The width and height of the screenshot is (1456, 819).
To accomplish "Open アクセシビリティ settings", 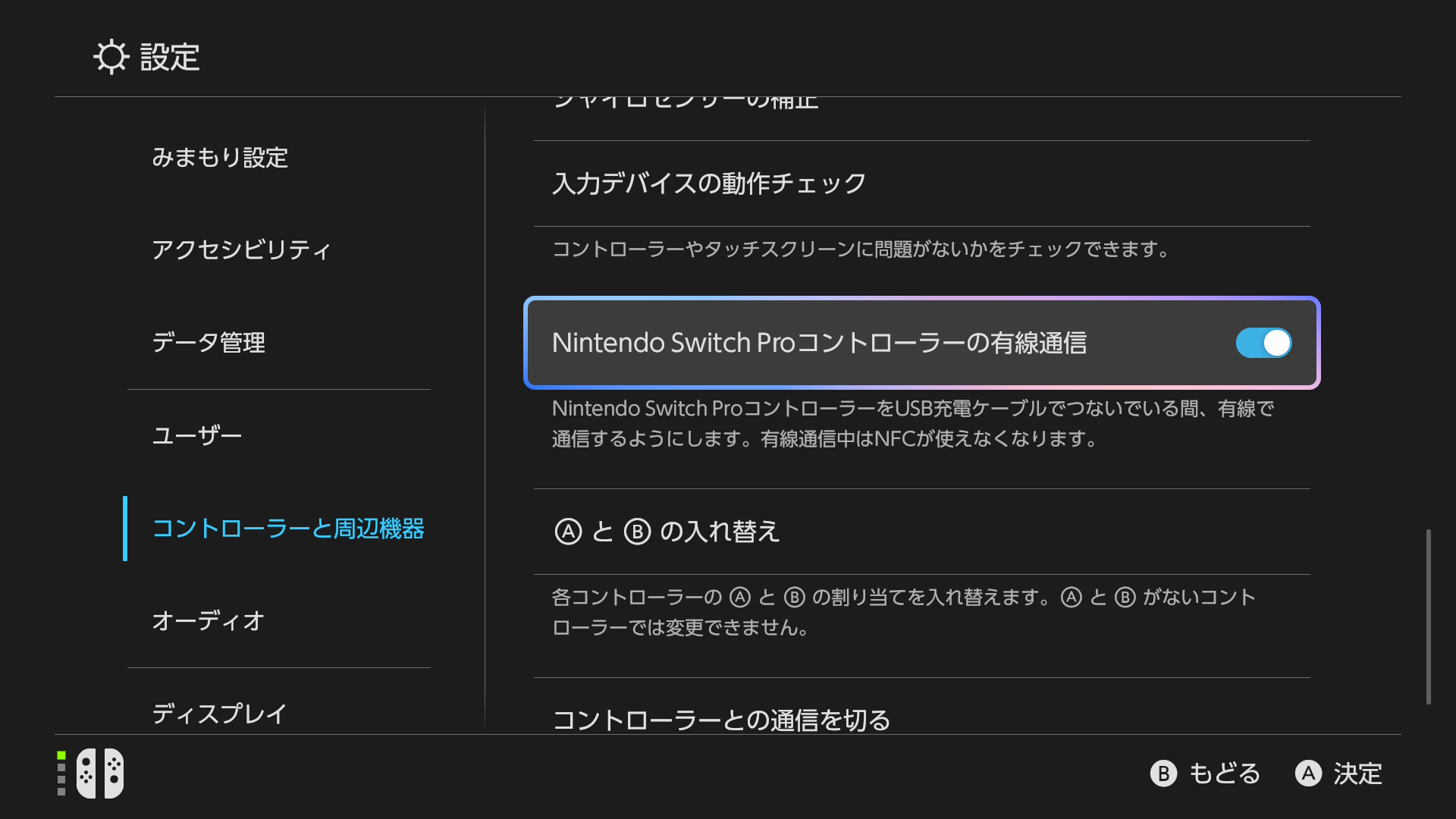I will point(241,250).
